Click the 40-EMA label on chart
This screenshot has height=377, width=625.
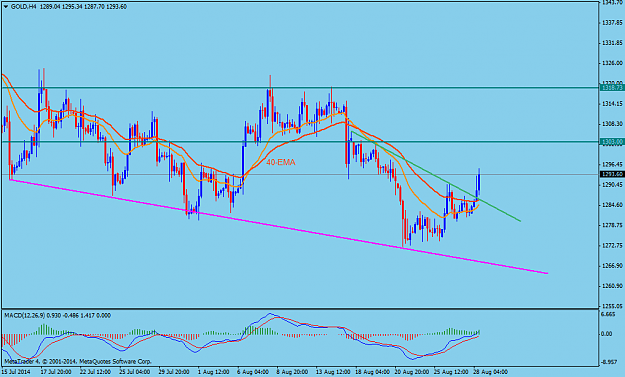click(281, 163)
